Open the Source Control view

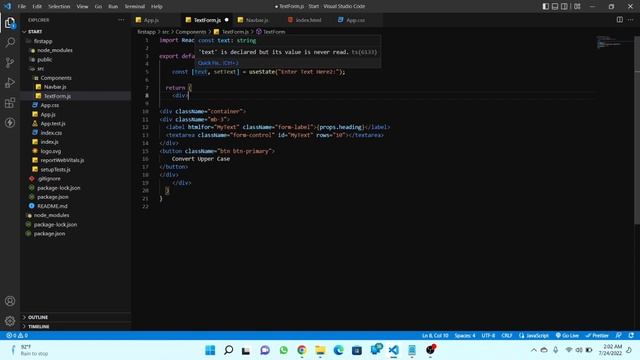coord(10,62)
